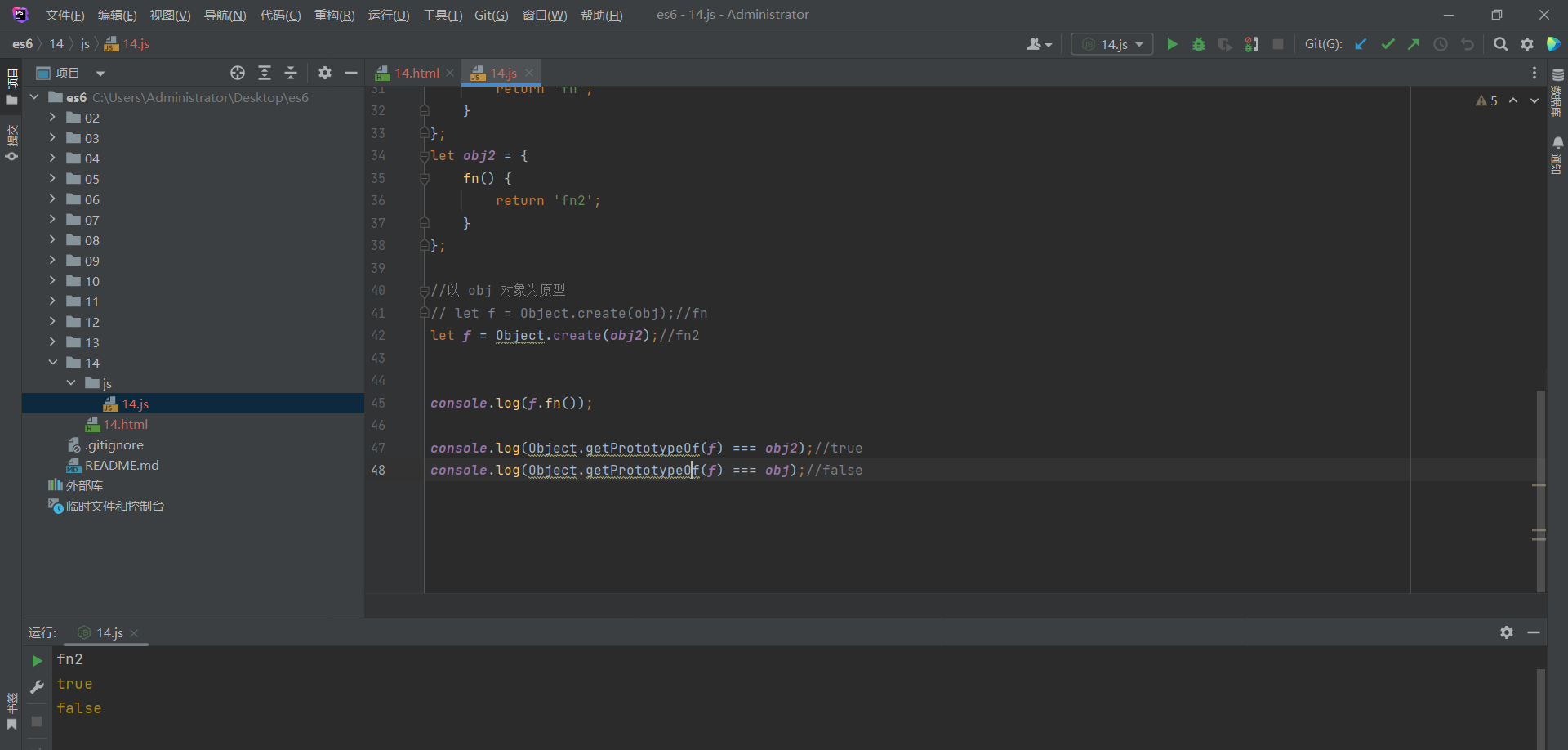Image resolution: width=1568 pixels, height=750 pixels.
Task: Collapse the js subfolder
Action: [x=71, y=383]
